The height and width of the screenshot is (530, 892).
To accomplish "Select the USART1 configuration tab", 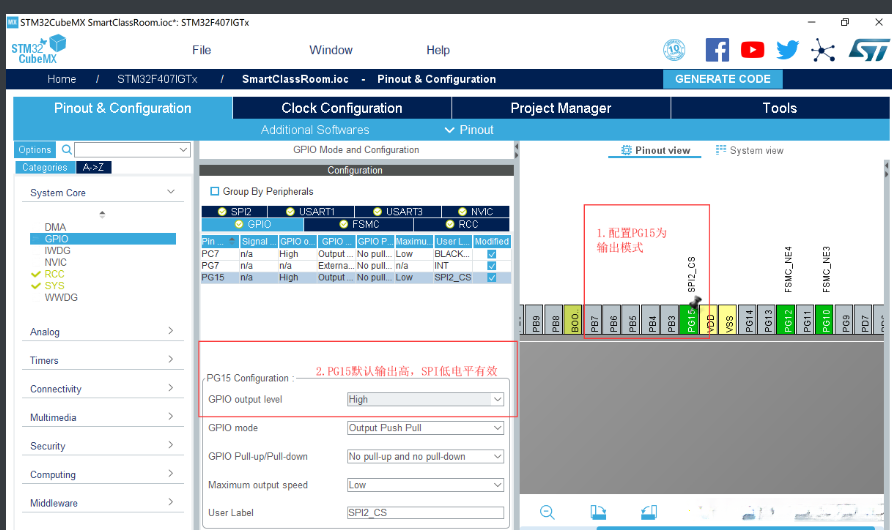I will pos(310,212).
